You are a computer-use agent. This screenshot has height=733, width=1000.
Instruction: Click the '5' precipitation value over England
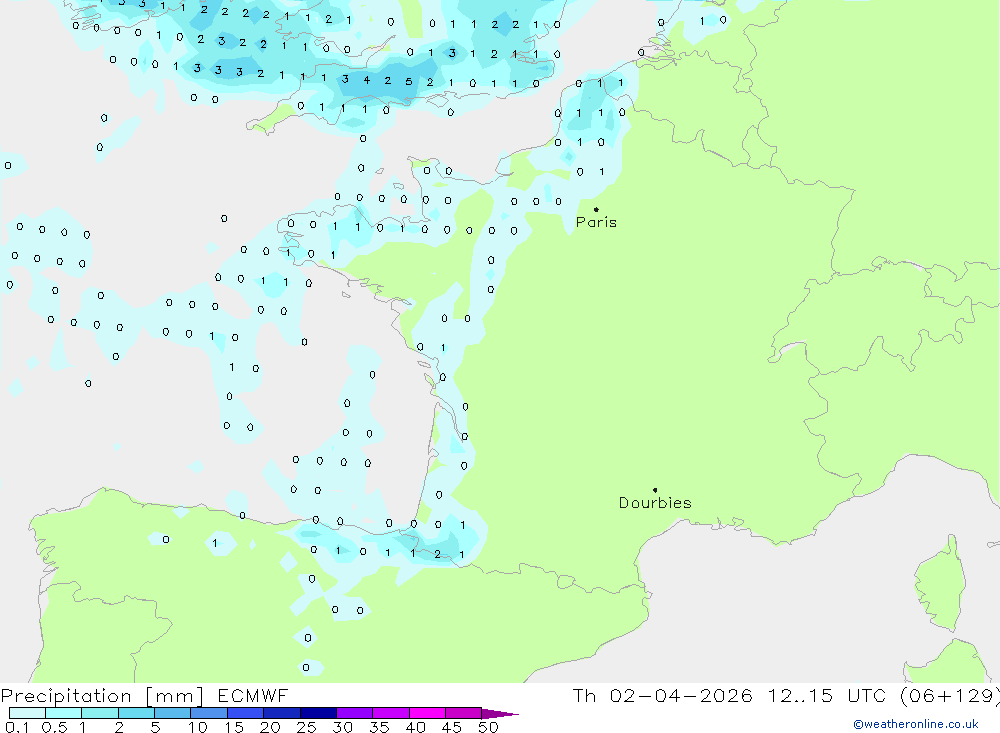tap(409, 82)
